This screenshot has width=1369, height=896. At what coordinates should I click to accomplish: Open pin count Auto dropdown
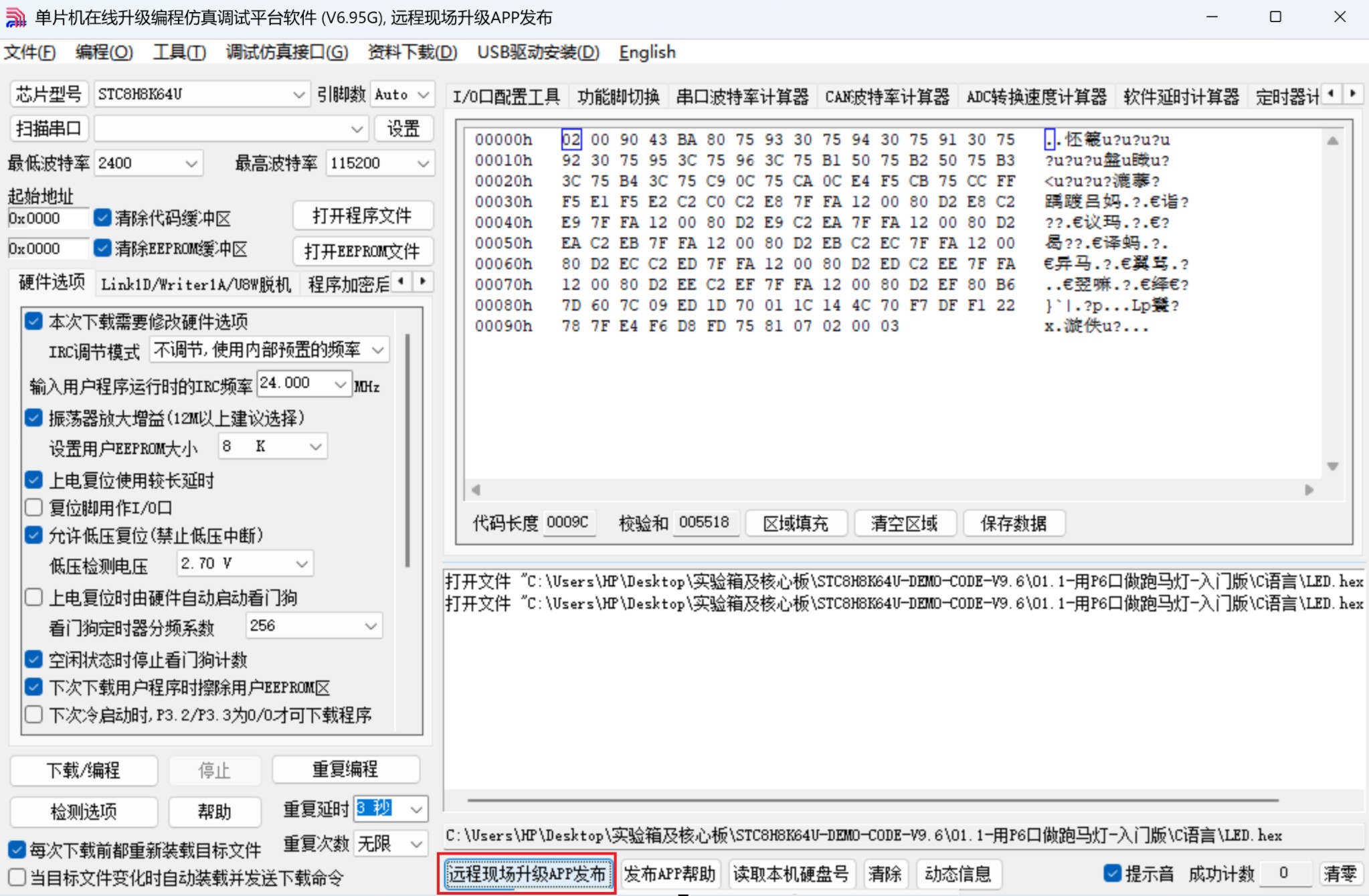(x=401, y=95)
